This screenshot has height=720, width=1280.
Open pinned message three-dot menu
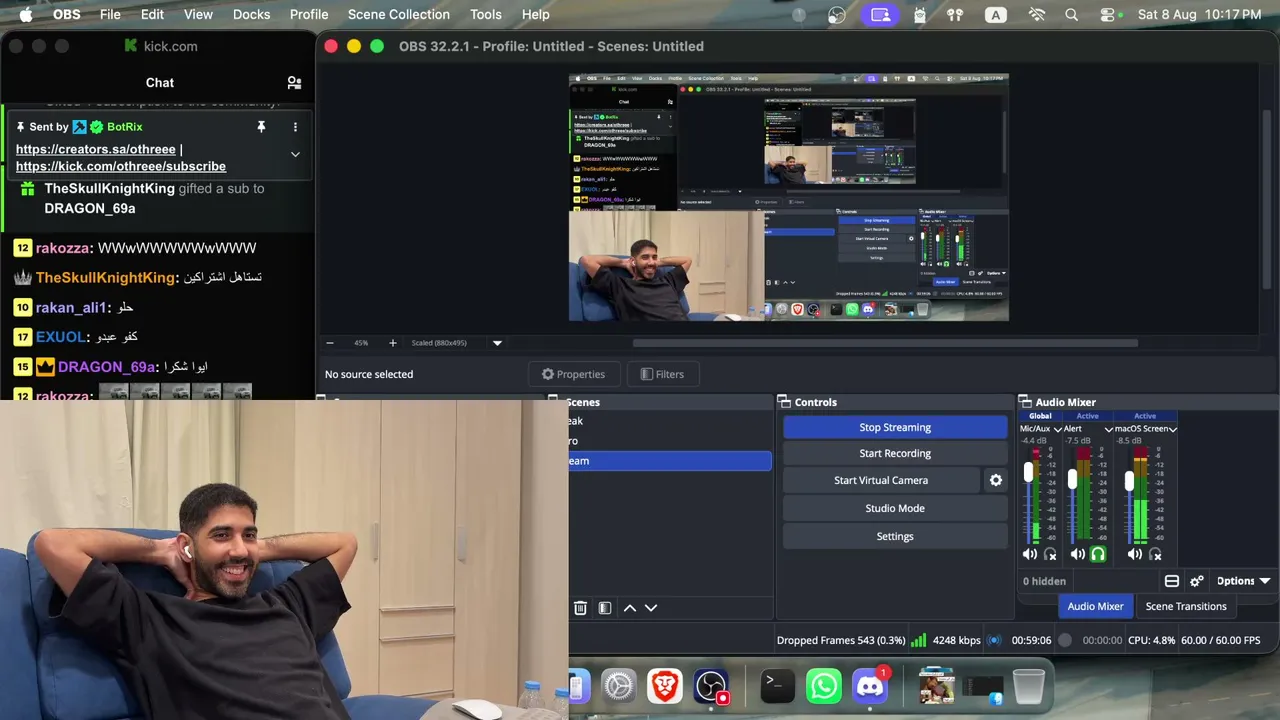point(295,127)
